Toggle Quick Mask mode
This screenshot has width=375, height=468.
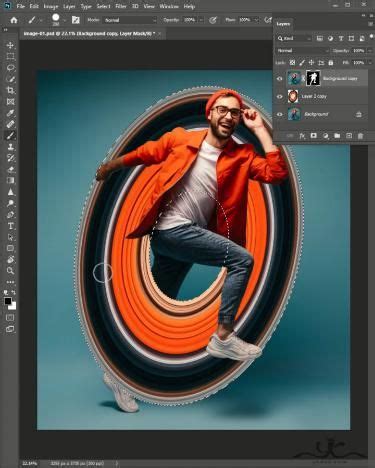[x=10, y=318]
